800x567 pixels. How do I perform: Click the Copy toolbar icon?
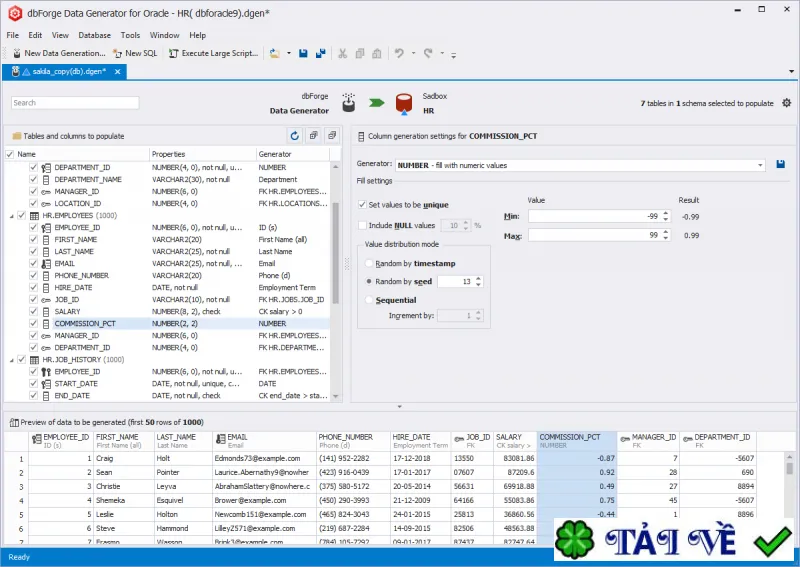point(360,53)
